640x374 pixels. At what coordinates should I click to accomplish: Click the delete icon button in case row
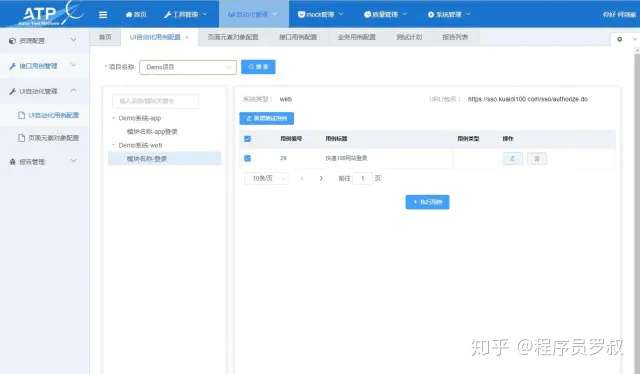tap(537, 158)
